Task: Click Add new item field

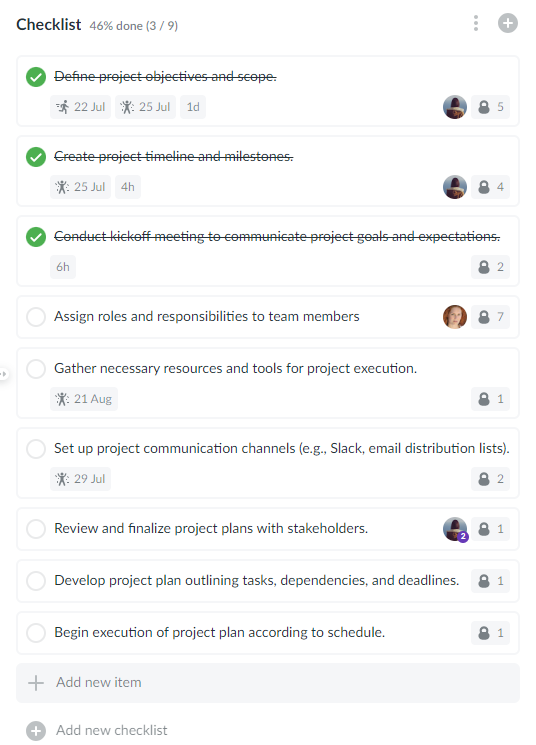Action: [268, 683]
